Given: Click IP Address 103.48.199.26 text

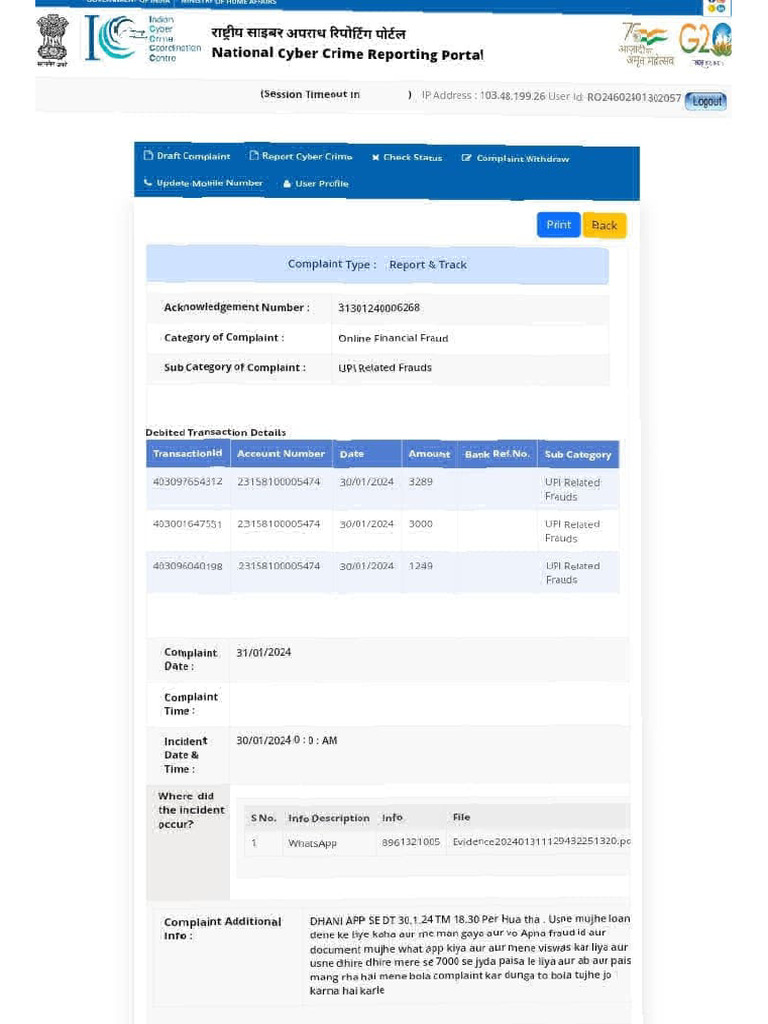Looking at the screenshot, I should coord(483,95).
